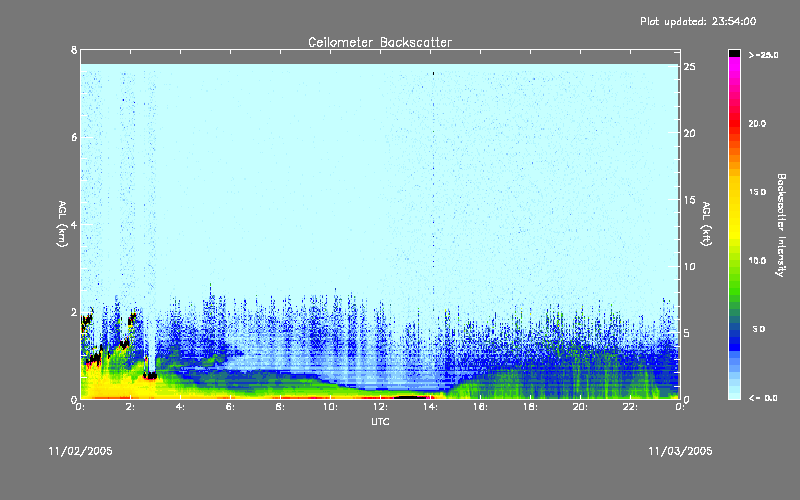This screenshot has height=500, width=800.
Task: Click the '10' kft tick label
Action: pos(690,267)
